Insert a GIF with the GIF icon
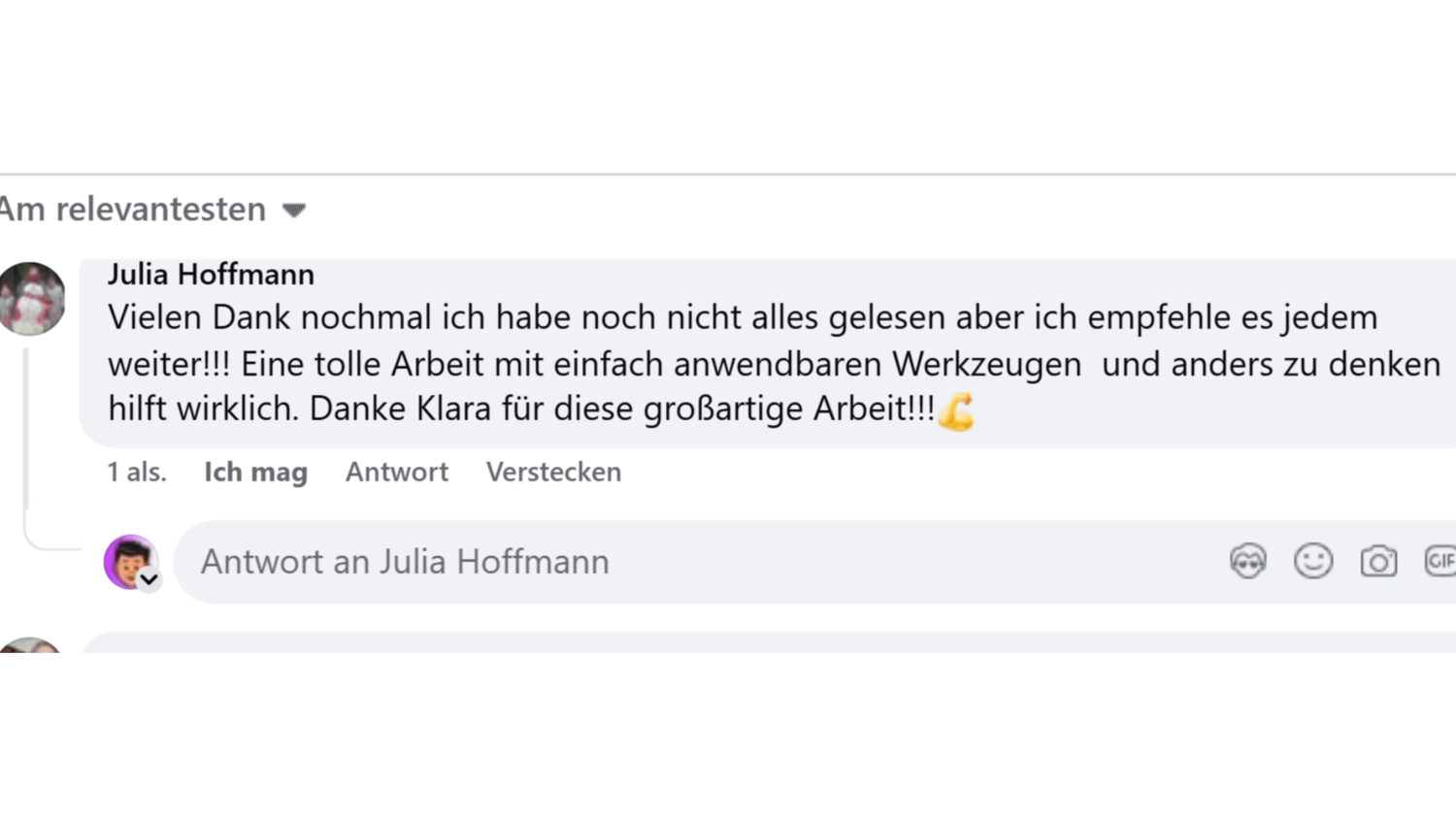Viewport: 1456px width, 819px height. pyautogui.click(x=1440, y=562)
